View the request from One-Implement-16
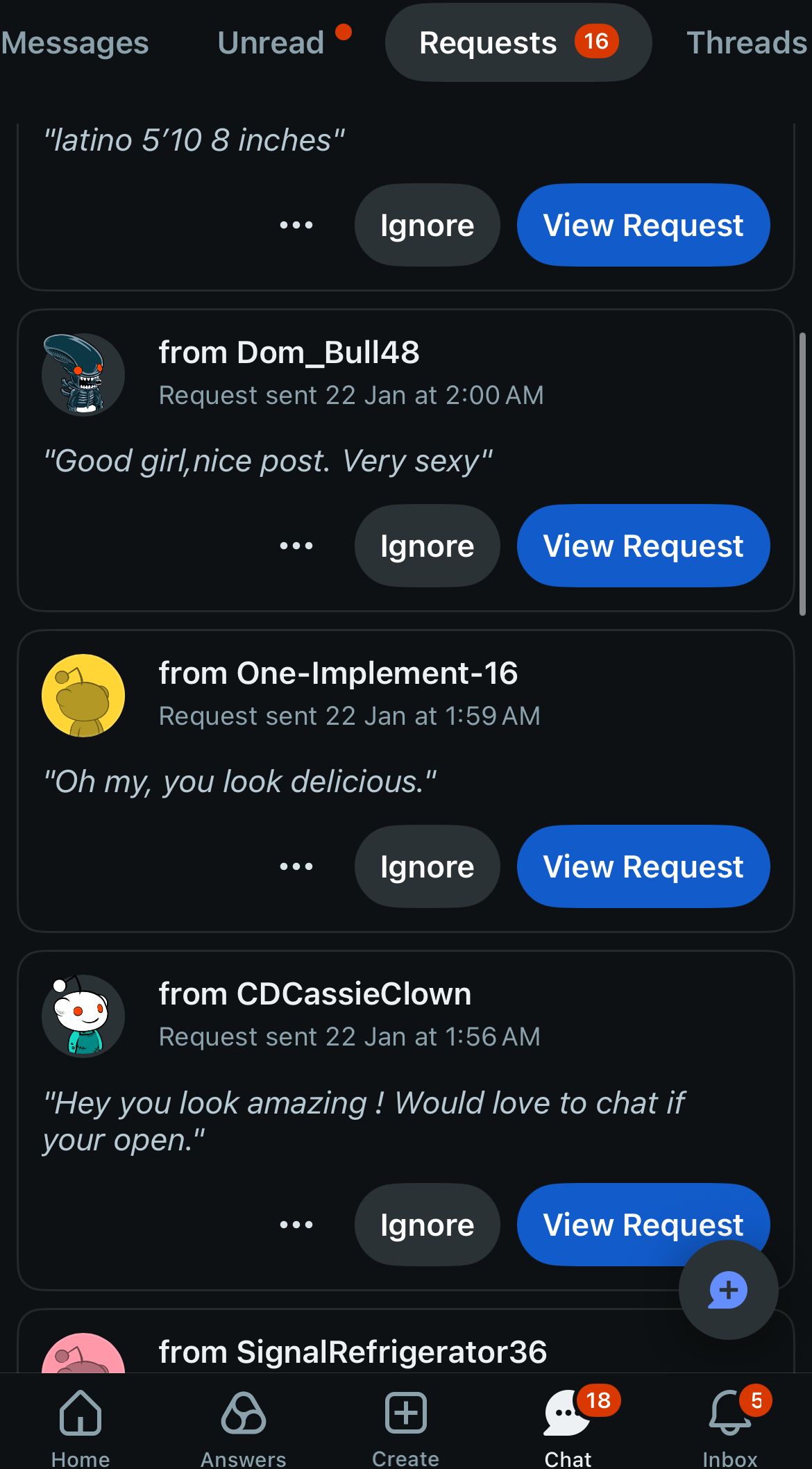This screenshot has width=812, height=1469. (643, 866)
